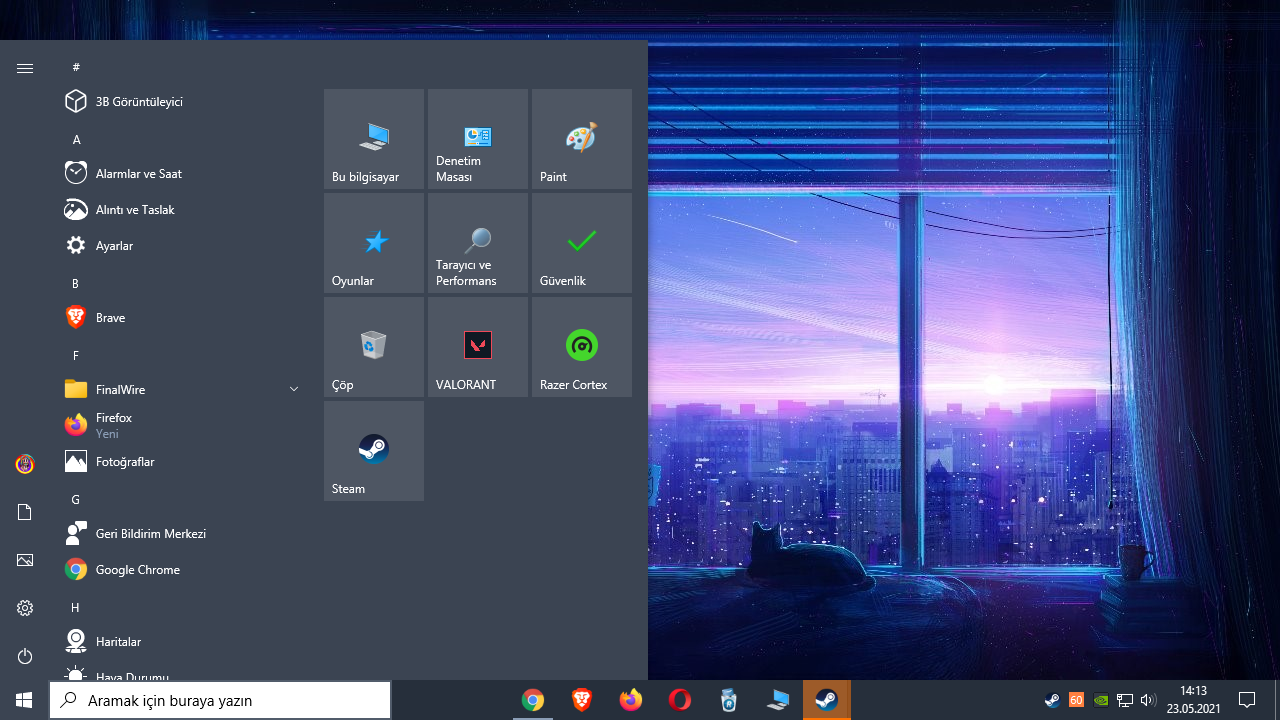Open the Fotoğraflar app
The image size is (1280, 720).
point(183,462)
